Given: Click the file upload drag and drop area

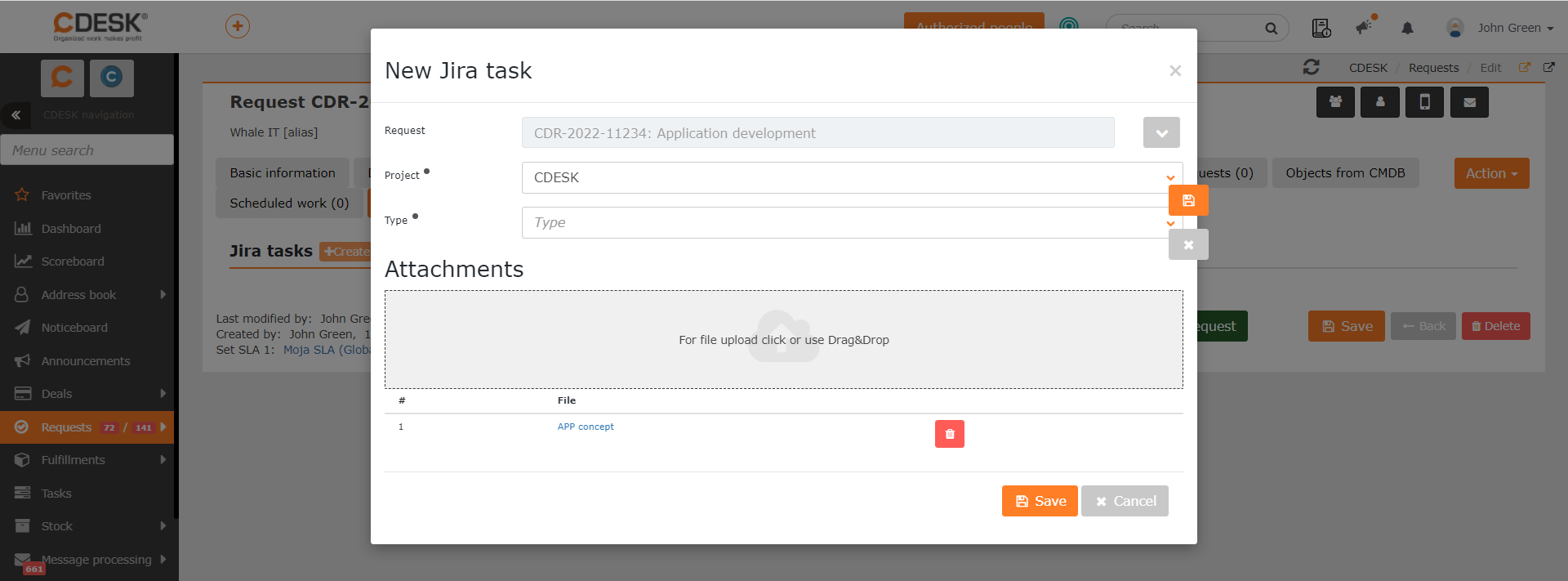Looking at the screenshot, I should pyautogui.click(x=784, y=339).
